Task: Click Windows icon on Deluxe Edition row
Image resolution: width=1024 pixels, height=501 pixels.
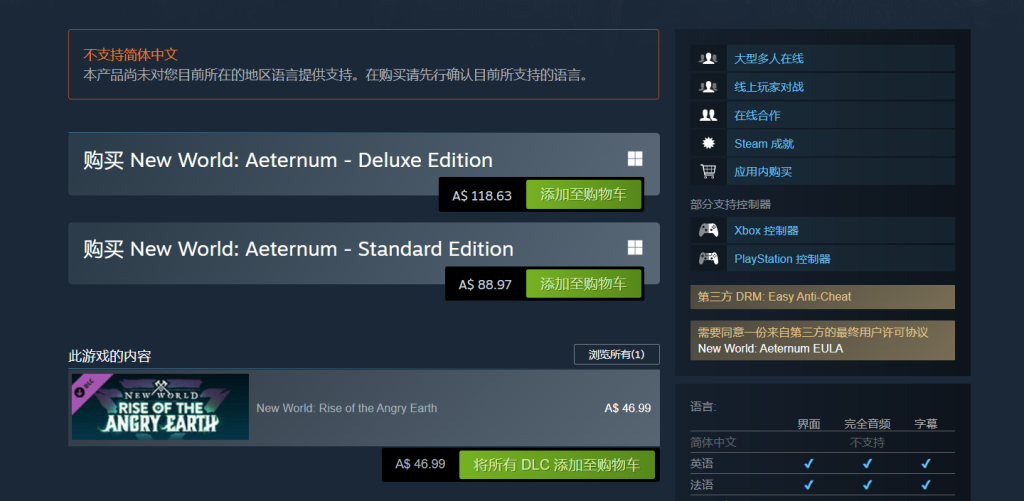Action: click(635, 159)
